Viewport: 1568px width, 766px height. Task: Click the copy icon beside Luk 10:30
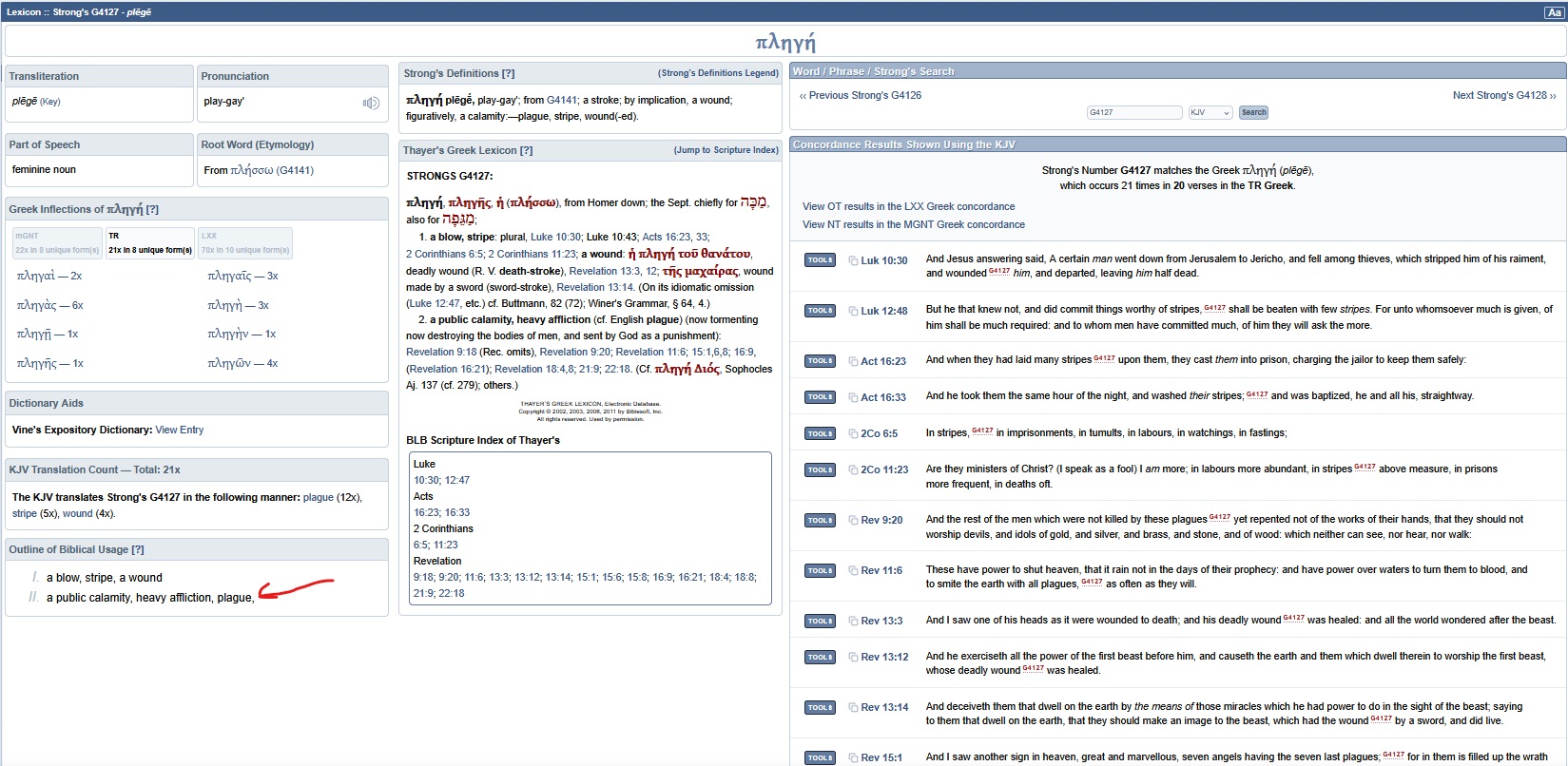click(853, 260)
